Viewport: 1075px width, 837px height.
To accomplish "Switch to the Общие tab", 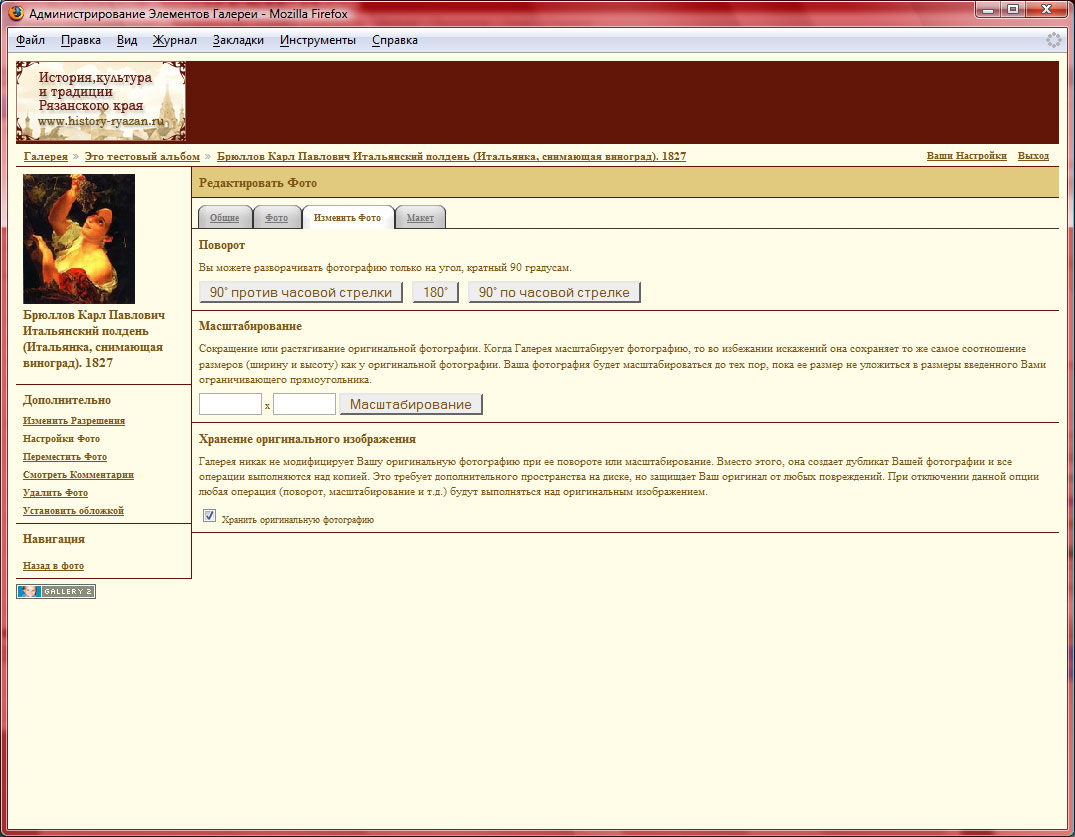I will click(x=224, y=217).
